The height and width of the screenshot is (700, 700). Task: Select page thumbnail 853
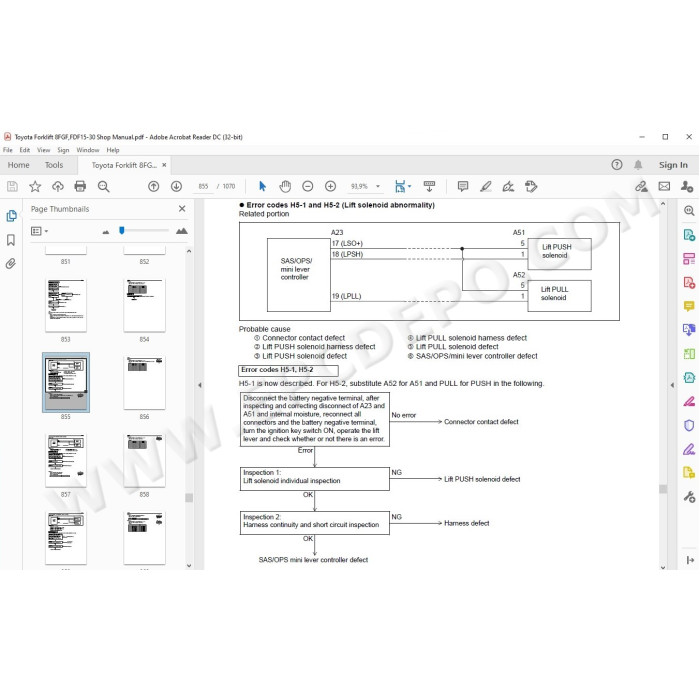(66, 305)
